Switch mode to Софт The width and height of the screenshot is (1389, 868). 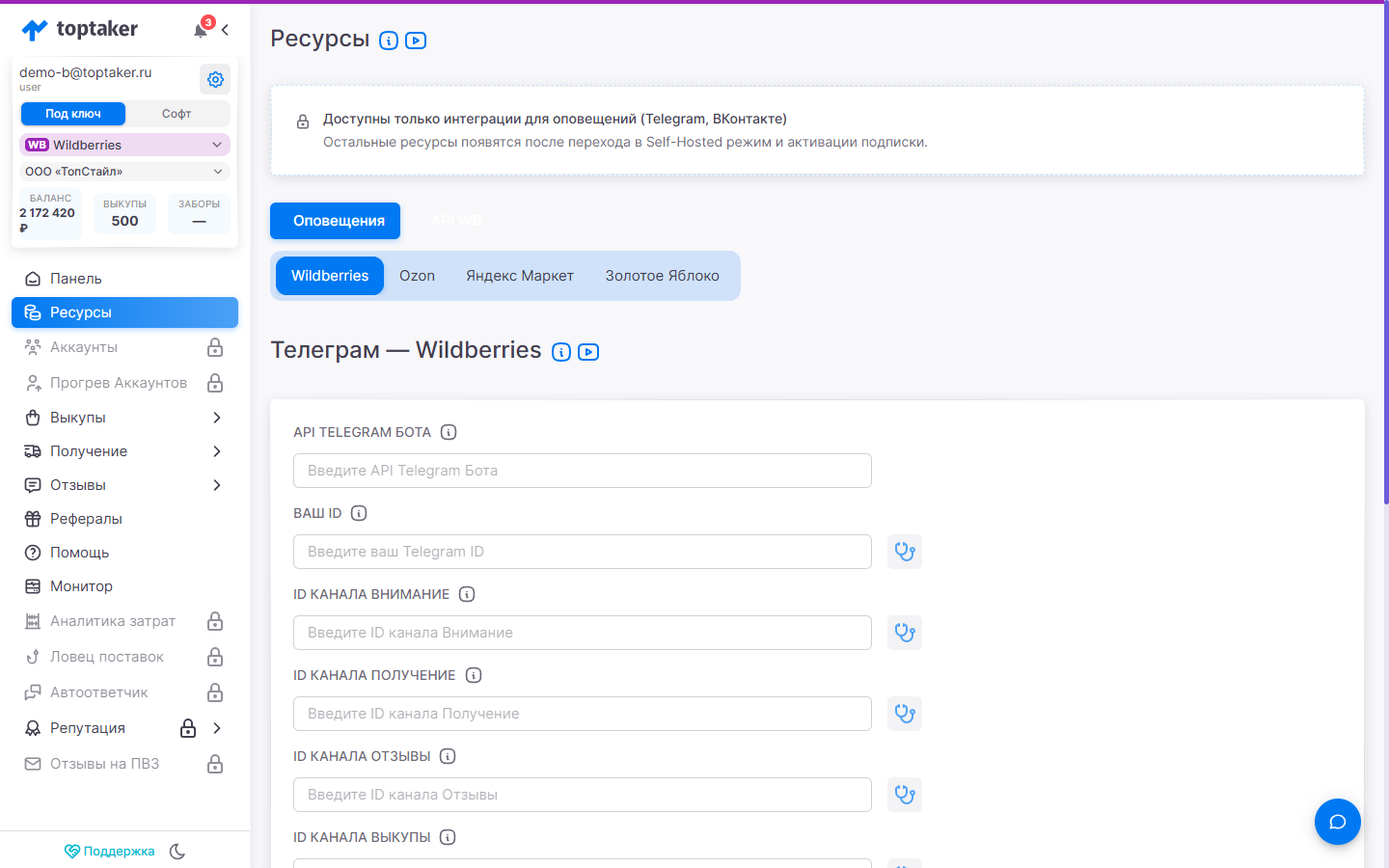point(177,114)
